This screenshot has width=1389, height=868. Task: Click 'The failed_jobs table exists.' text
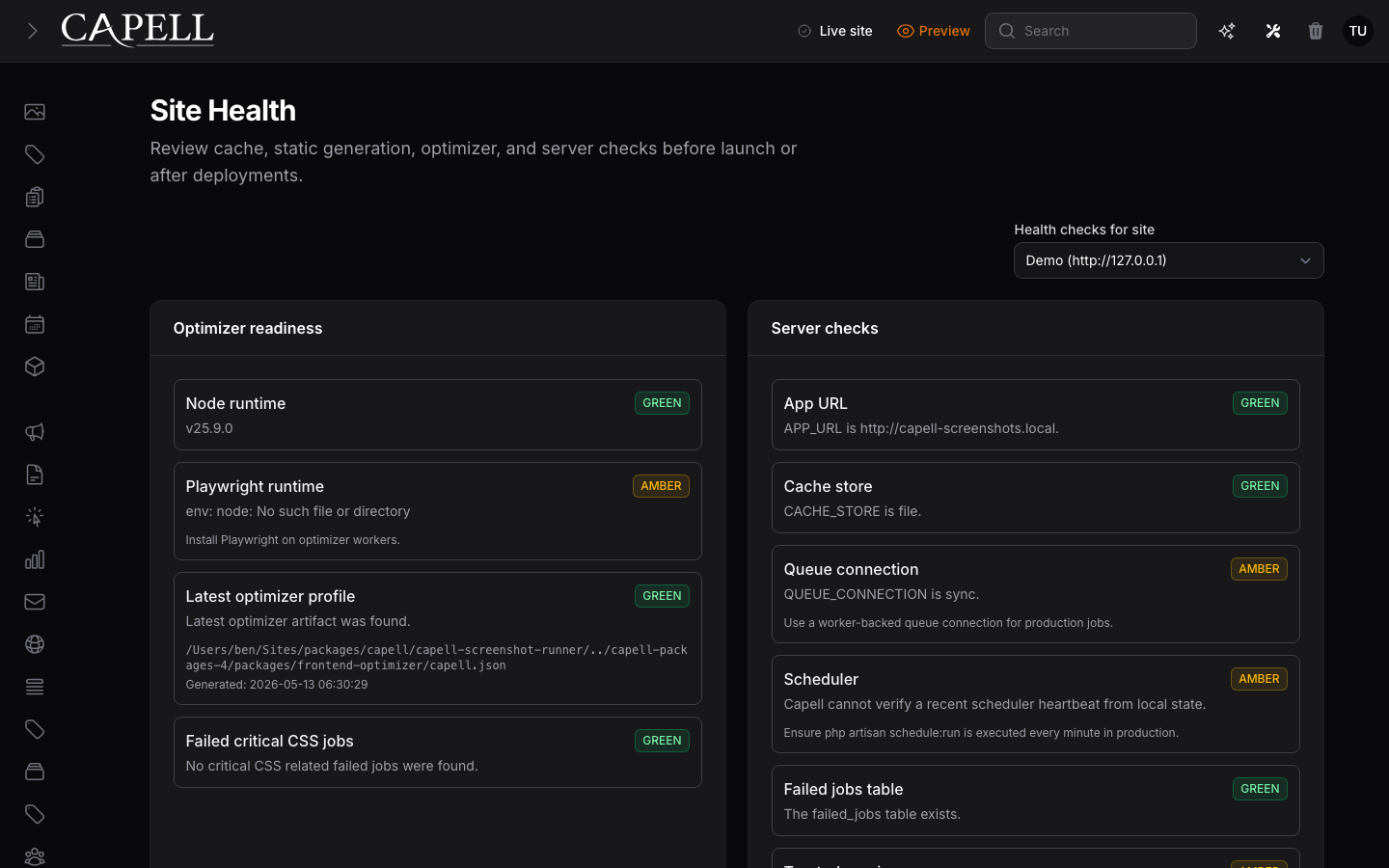[872, 814]
